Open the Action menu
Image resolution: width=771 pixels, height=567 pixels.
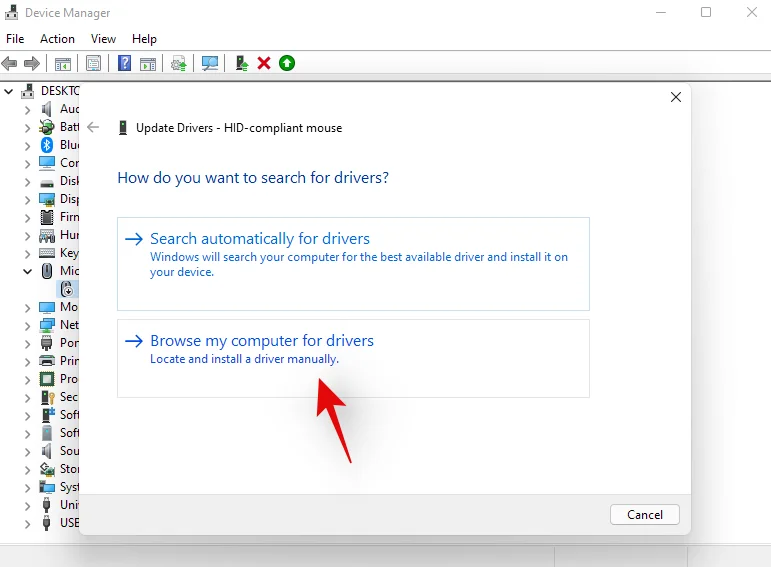(58, 39)
